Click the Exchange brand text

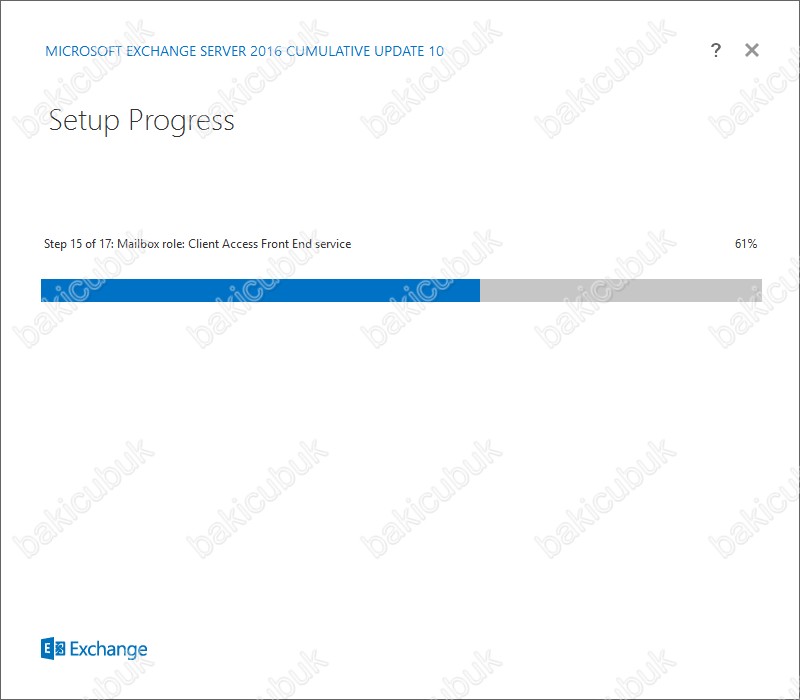pyautogui.click(x=108, y=649)
